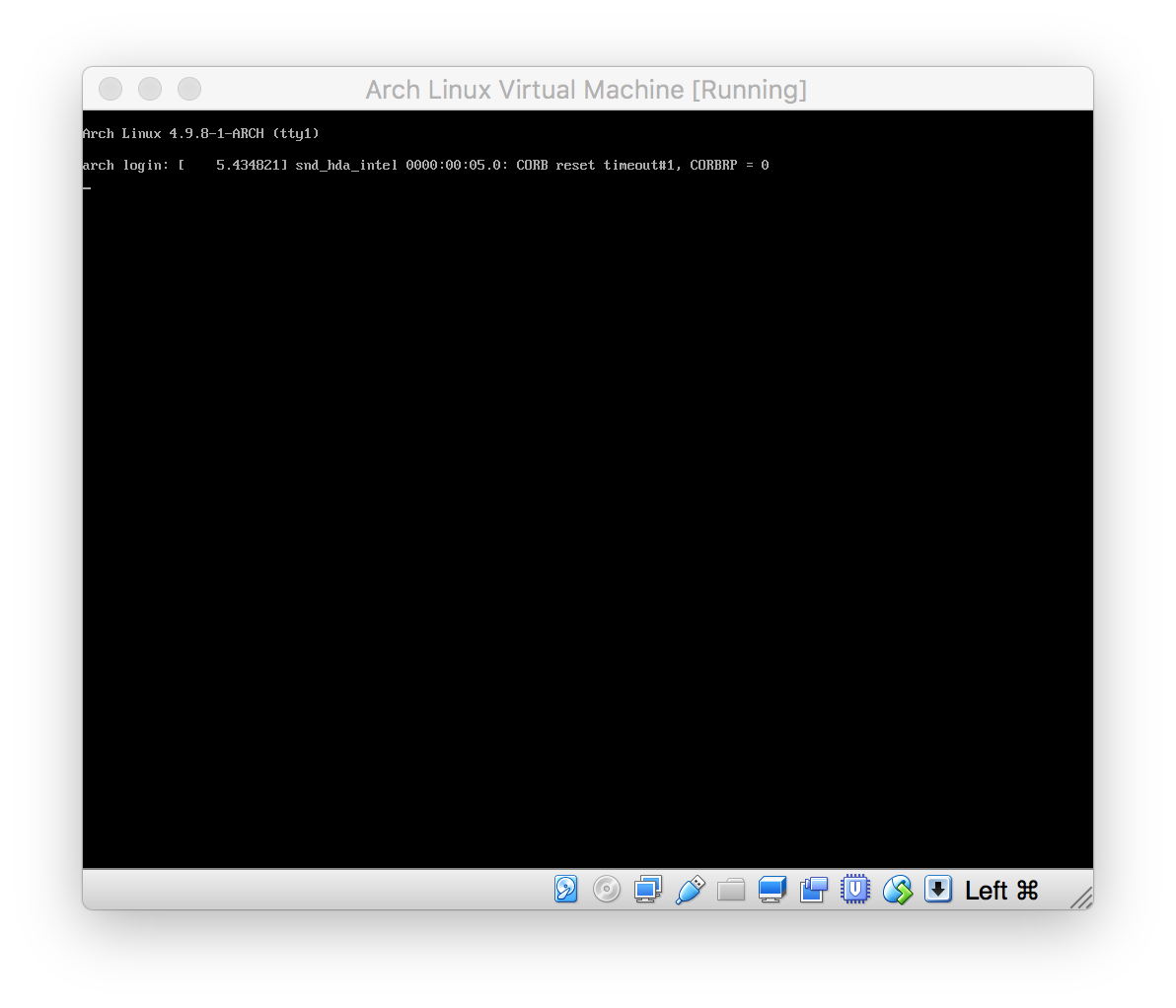Click the network adapters indicator icon
Image resolution: width=1176 pixels, height=1008 pixels.
tap(648, 890)
